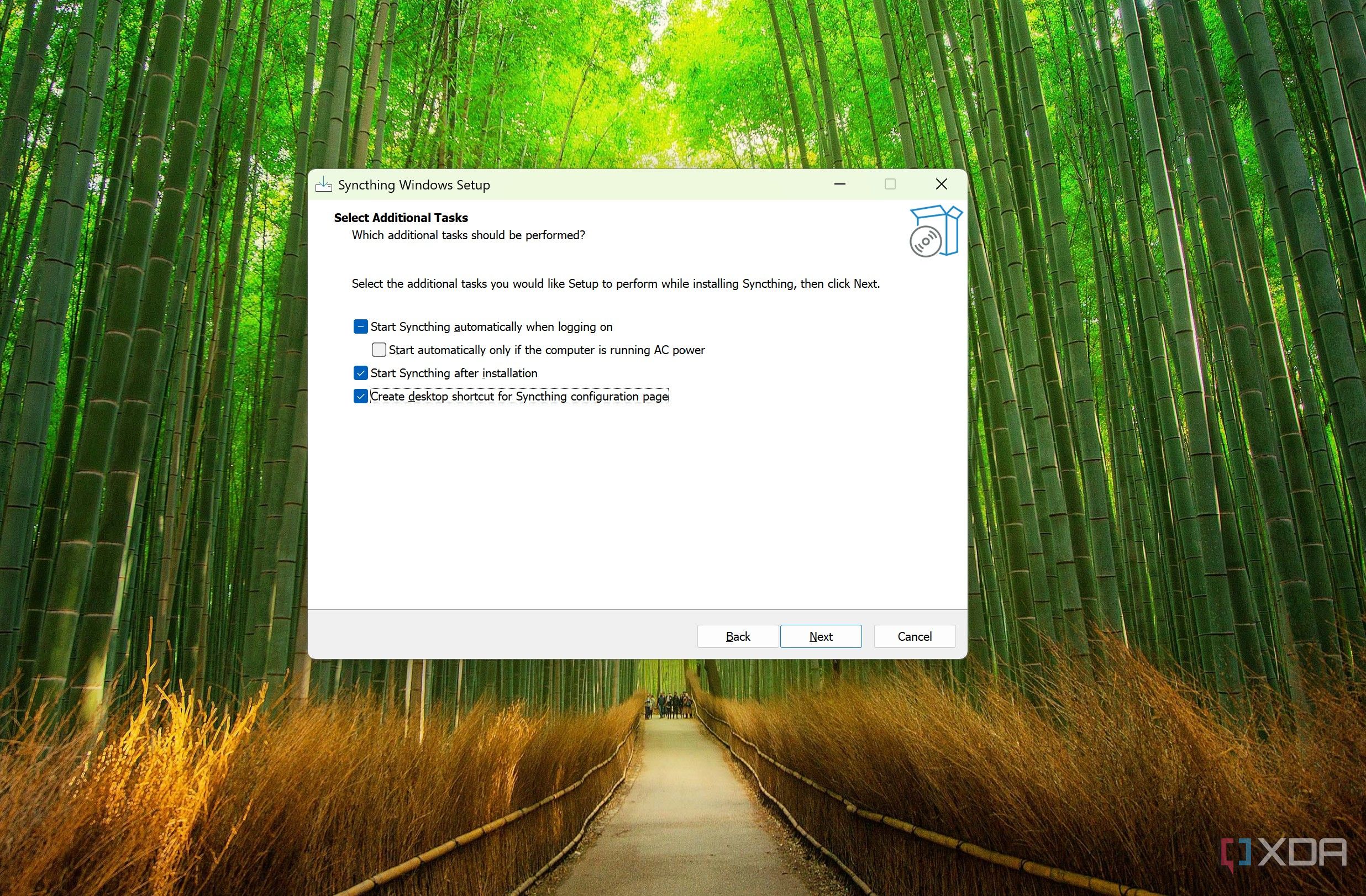Toggle 'Start Syncthing automatically when logging on' checkbox
The image size is (1366, 896).
[x=360, y=327]
